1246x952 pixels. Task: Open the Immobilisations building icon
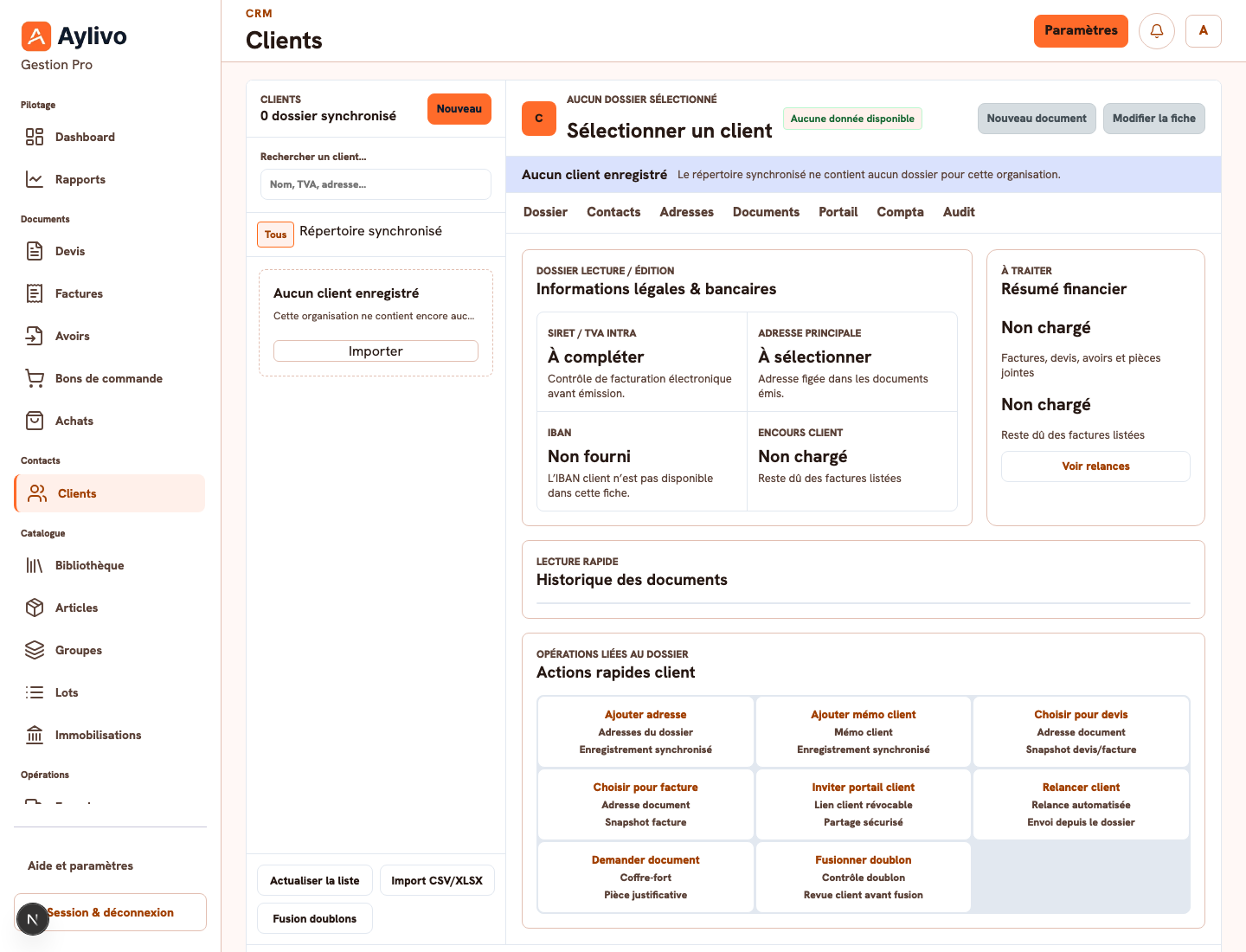point(35,735)
